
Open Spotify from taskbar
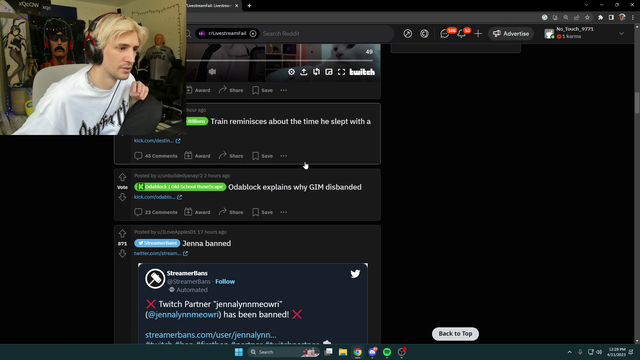387,352
